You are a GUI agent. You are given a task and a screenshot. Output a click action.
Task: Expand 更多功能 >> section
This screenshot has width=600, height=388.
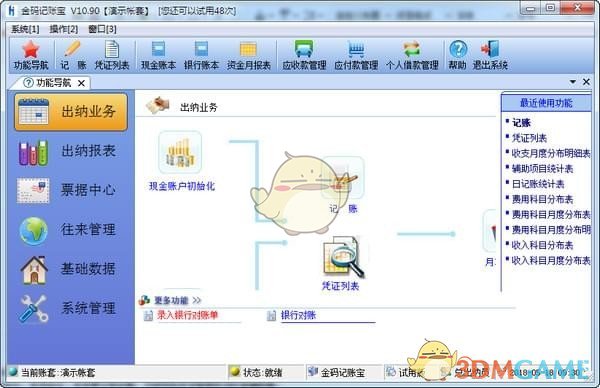(x=178, y=301)
